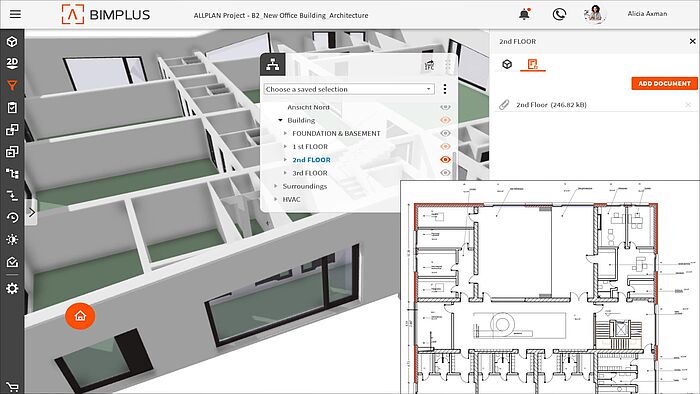Open the hamburger main menu
Image resolution: width=700 pixels, height=394 pixels.
click(15, 14)
